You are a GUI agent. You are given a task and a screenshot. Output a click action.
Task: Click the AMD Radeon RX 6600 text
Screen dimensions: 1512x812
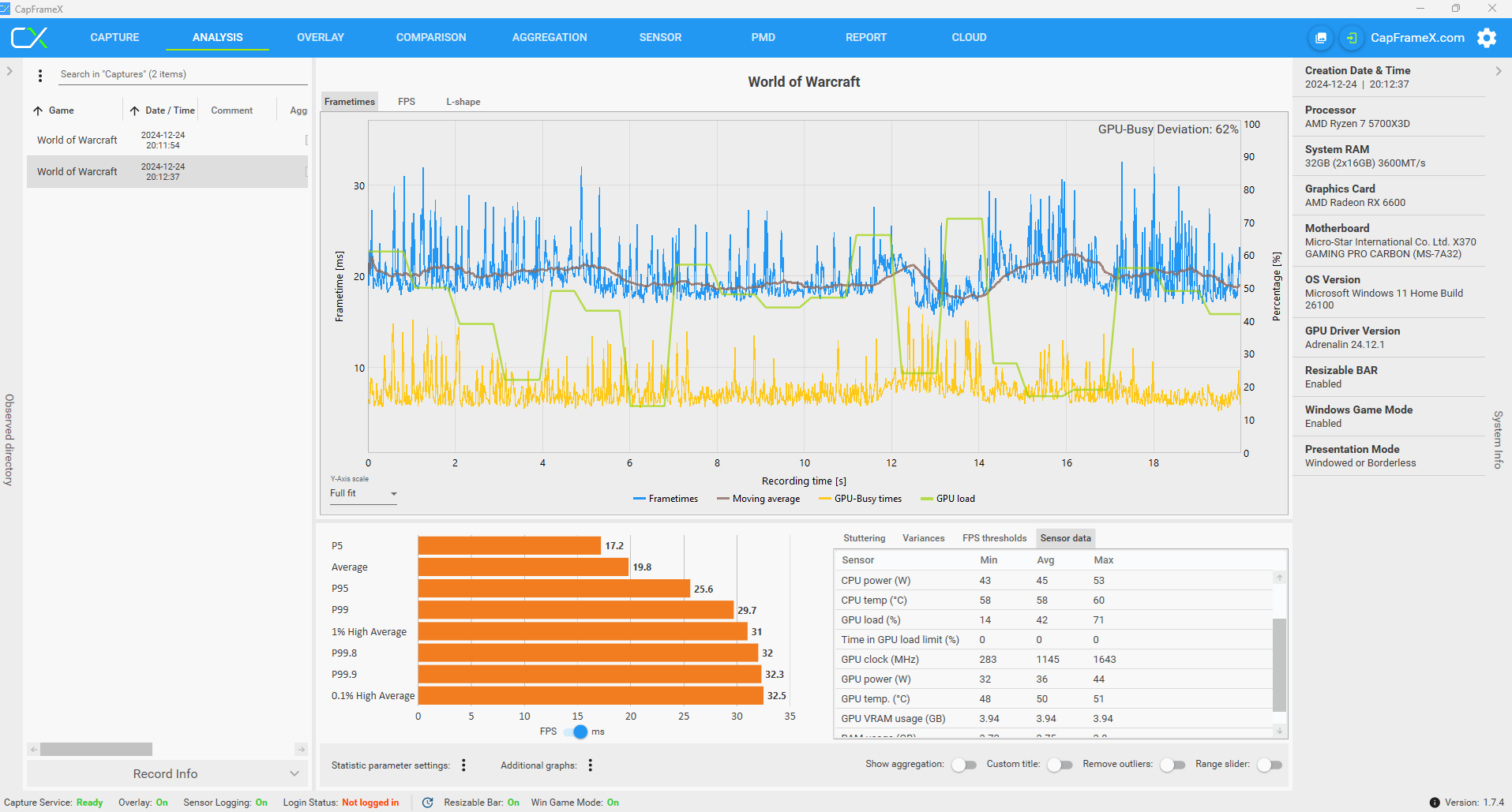[1355, 203]
